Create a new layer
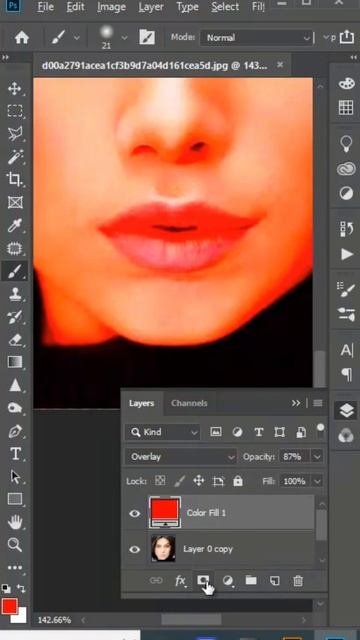Screen dimensions: 360x640 275,580
